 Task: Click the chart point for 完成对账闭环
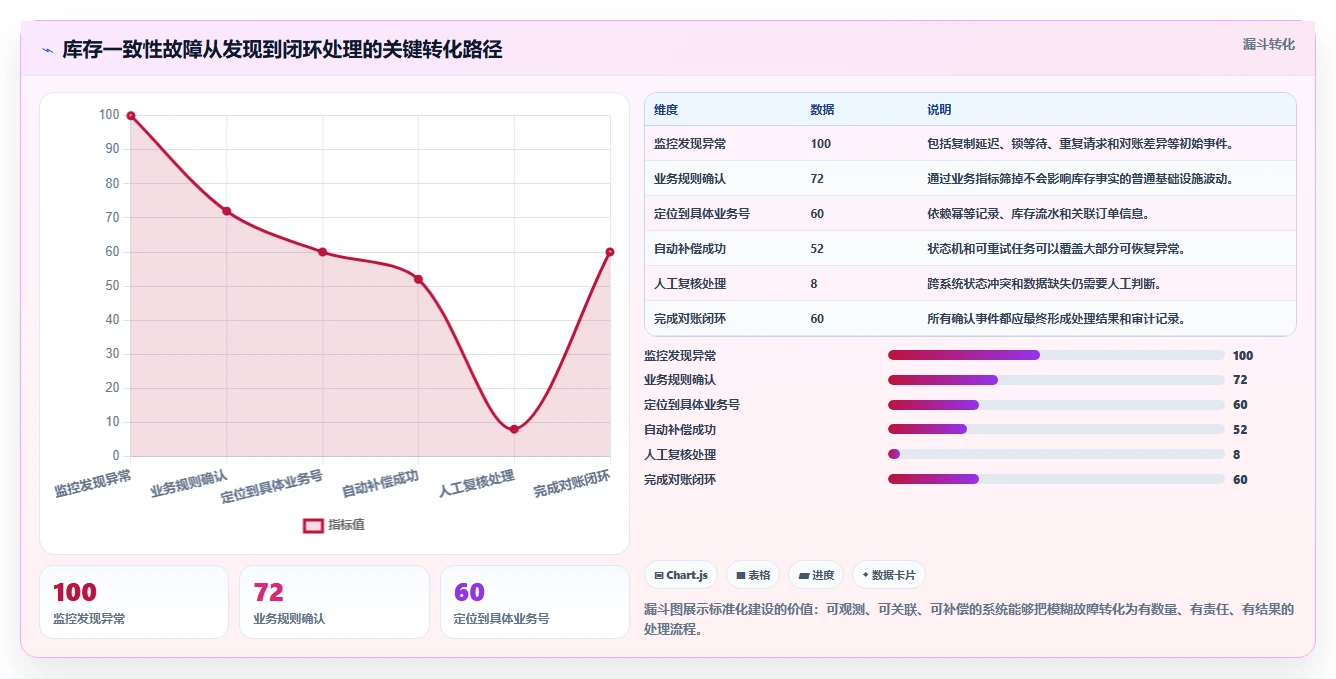610,252
